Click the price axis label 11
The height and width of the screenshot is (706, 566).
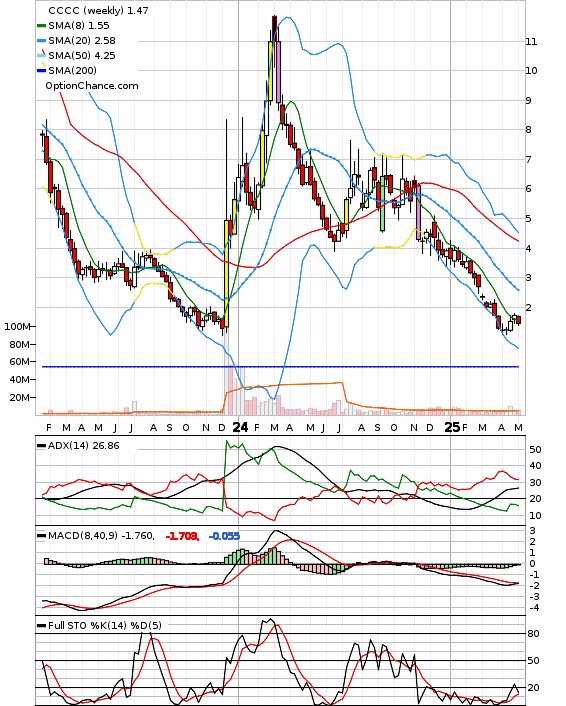pos(531,42)
